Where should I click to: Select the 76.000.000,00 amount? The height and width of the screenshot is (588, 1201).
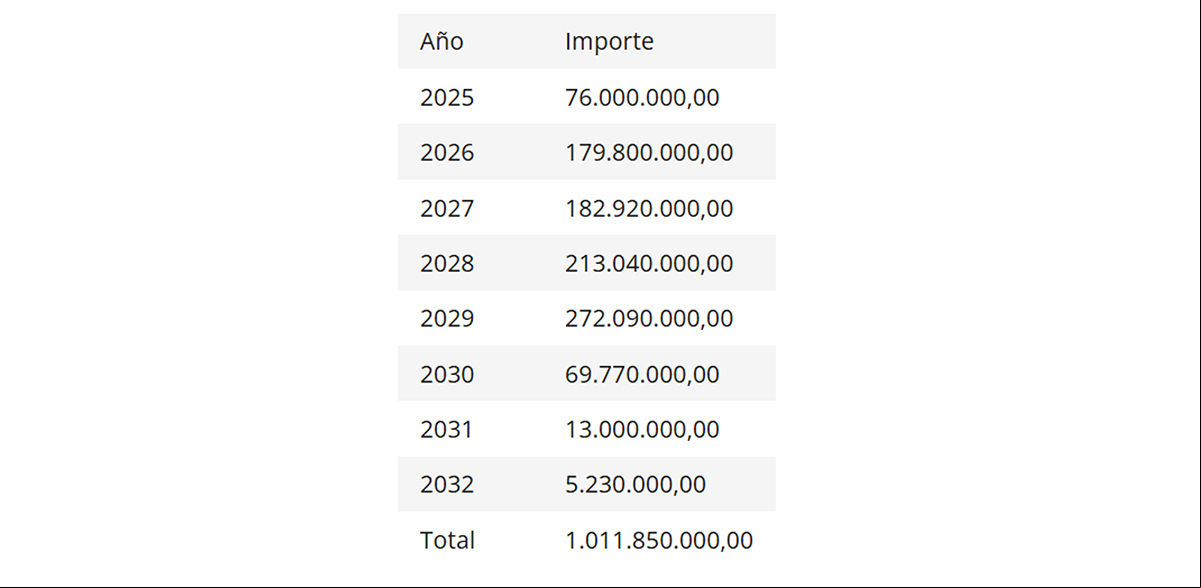642,98
